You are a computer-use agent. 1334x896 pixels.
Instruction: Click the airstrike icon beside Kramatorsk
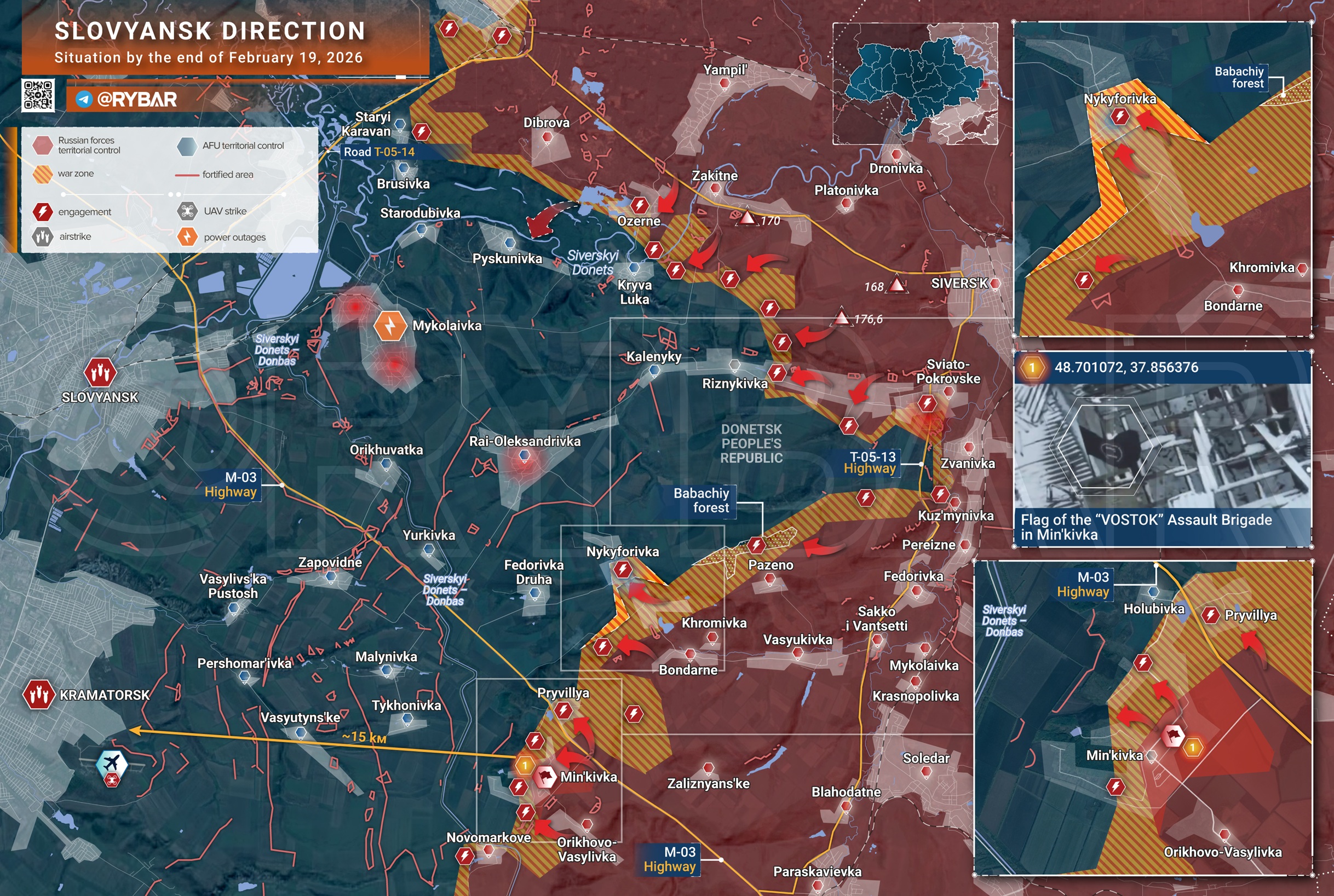pos(38,694)
